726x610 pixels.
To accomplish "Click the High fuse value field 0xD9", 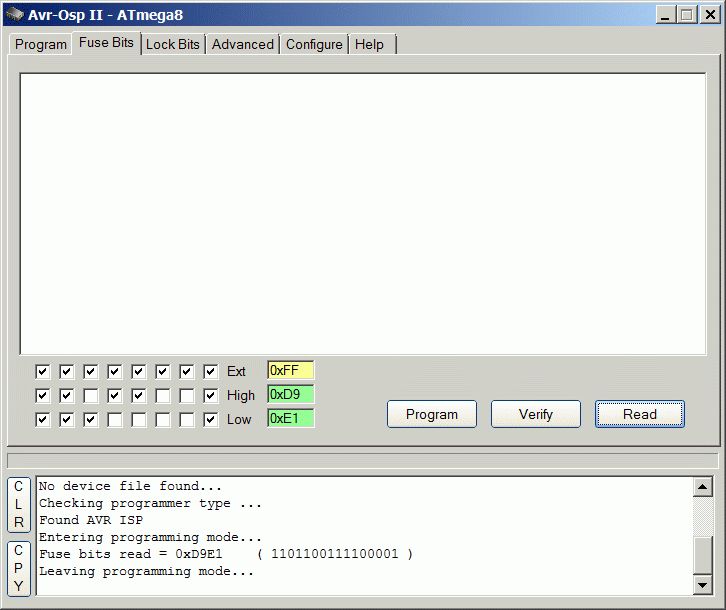I will [290, 395].
